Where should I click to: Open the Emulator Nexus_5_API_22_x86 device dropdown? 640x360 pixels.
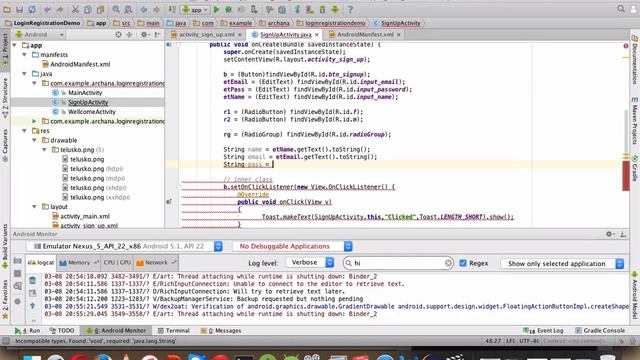[124, 246]
